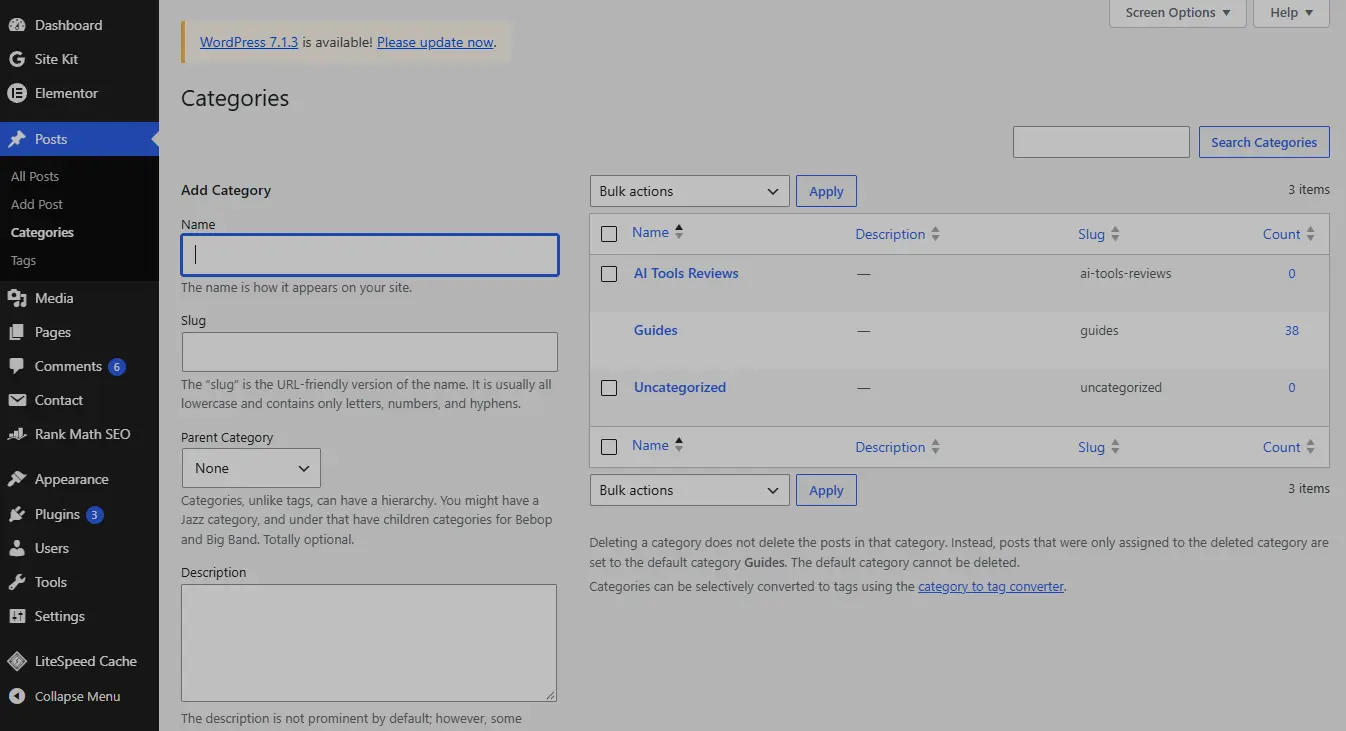Open the LiteSpeed Cache diamond icon
1346x731 pixels.
pyautogui.click(x=17, y=661)
